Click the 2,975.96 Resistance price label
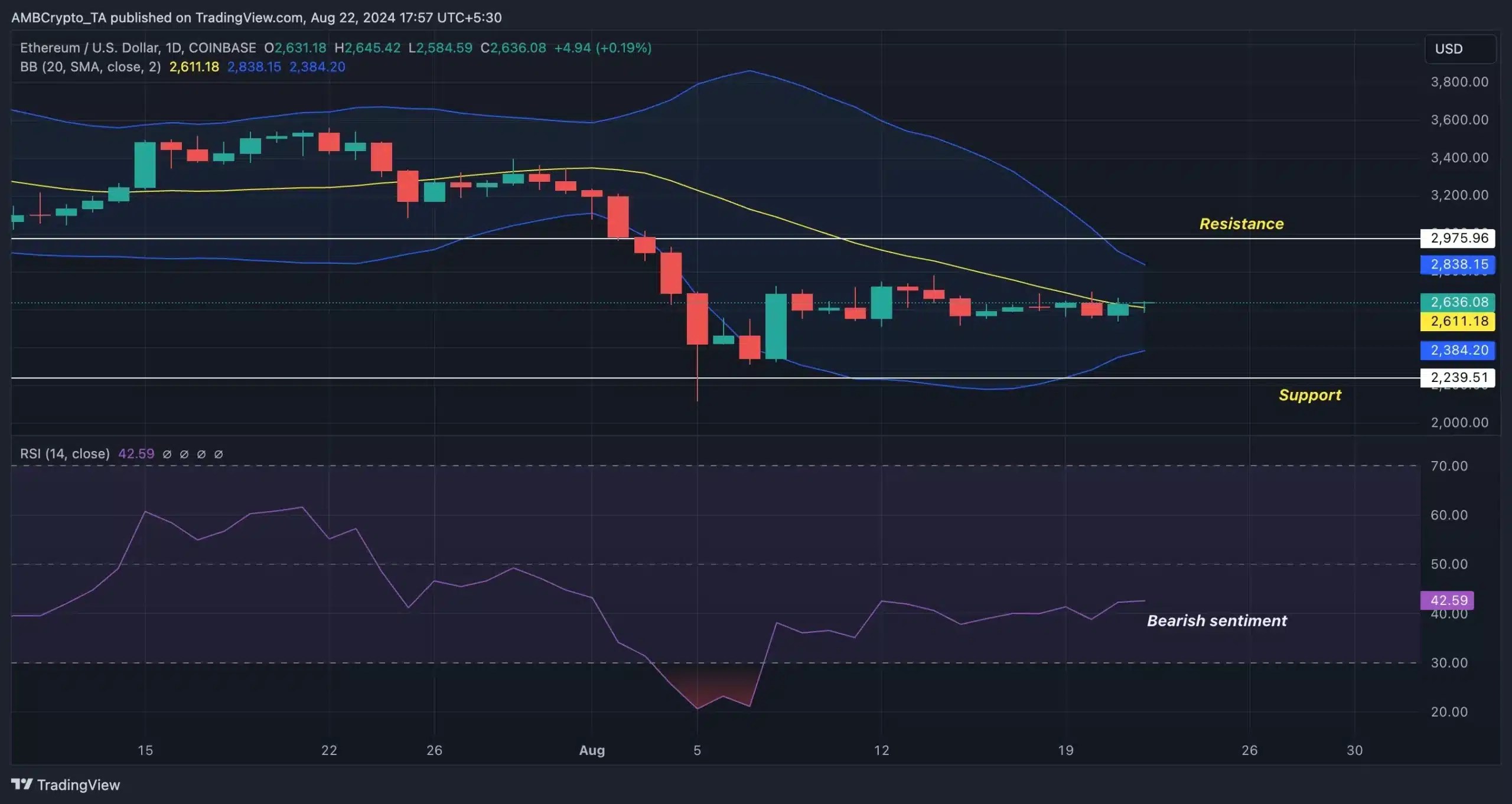Image resolution: width=1512 pixels, height=804 pixels. [x=1459, y=238]
